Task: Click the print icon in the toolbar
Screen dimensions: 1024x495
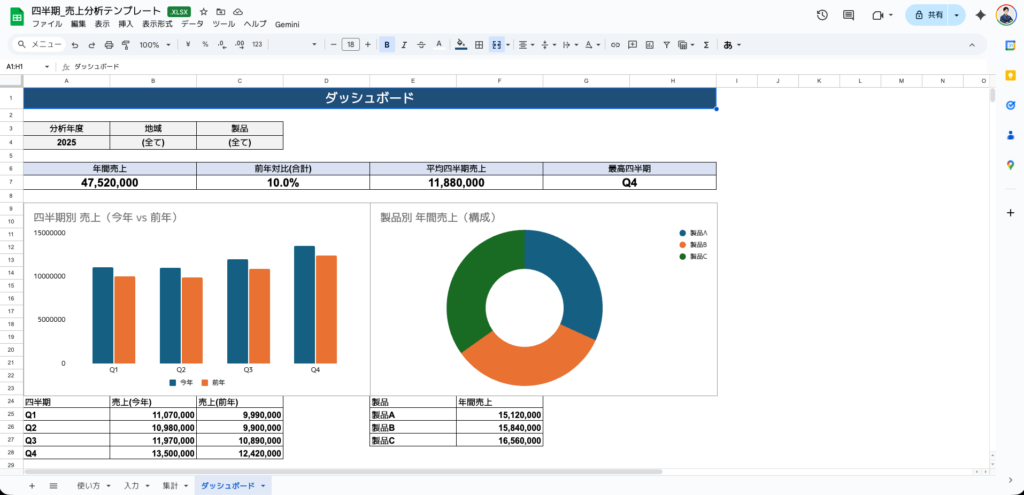Action: click(109, 45)
